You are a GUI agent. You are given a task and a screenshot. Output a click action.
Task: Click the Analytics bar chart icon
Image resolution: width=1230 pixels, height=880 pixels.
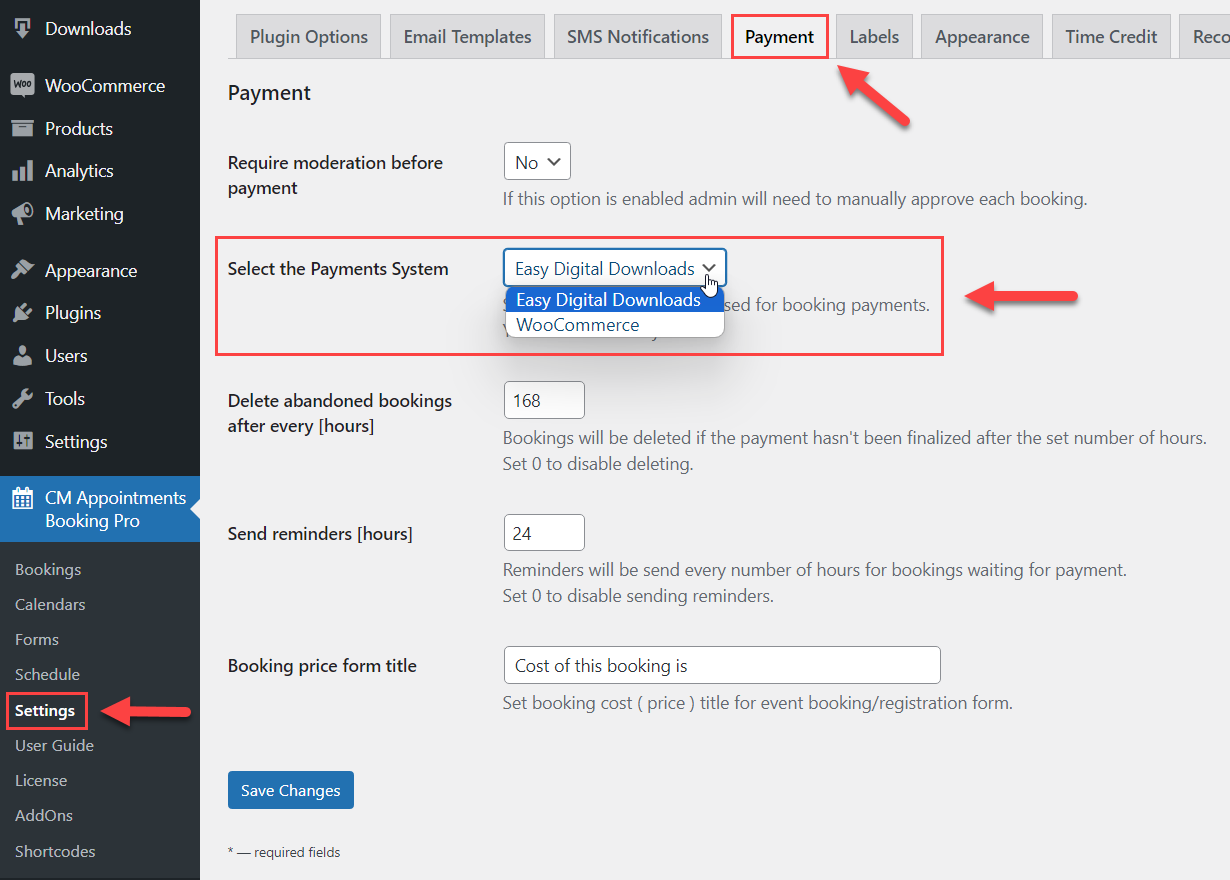[22, 171]
